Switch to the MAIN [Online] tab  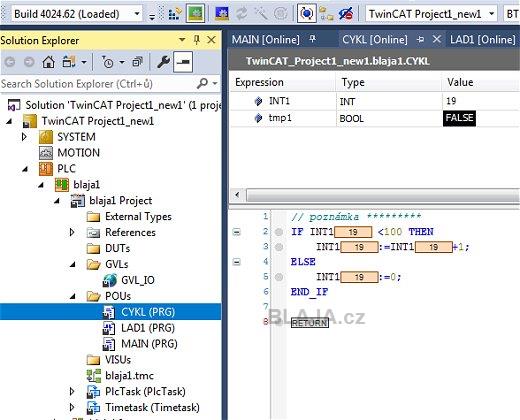pyautogui.click(x=266, y=40)
